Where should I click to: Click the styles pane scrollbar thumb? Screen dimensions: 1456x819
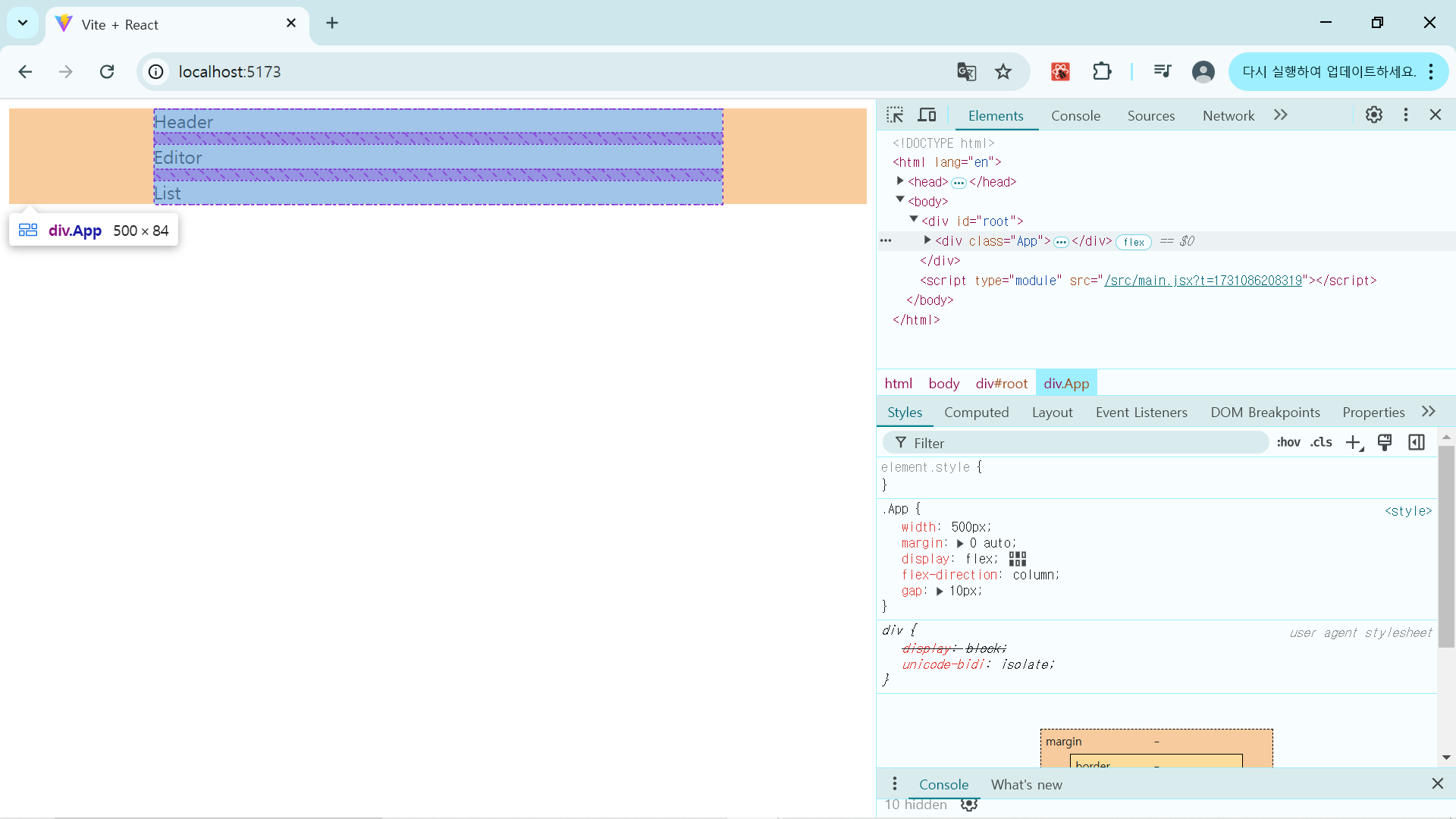click(1446, 546)
